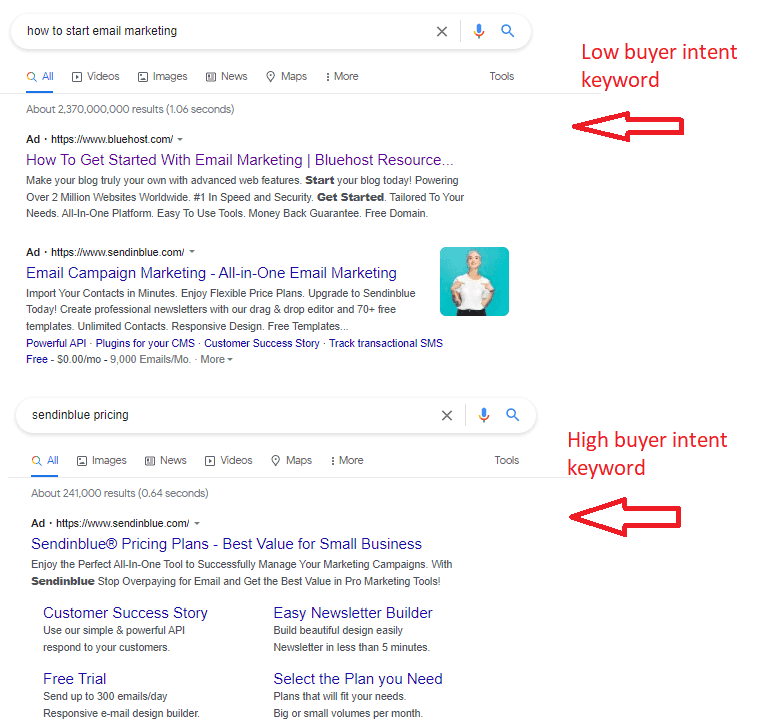
Task: Open Tools in email marketing results
Action: point(501,76)
